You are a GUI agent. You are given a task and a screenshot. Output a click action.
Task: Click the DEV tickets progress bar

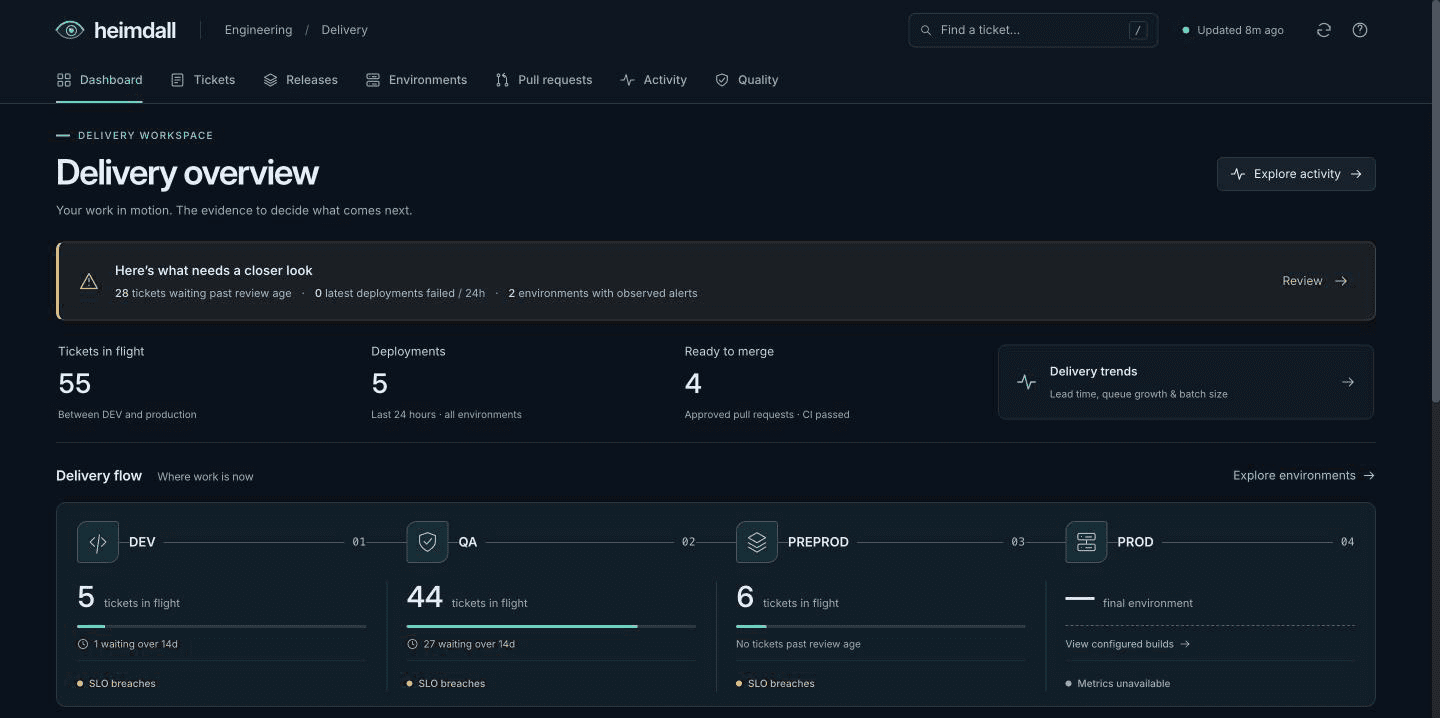pos(221,627)
